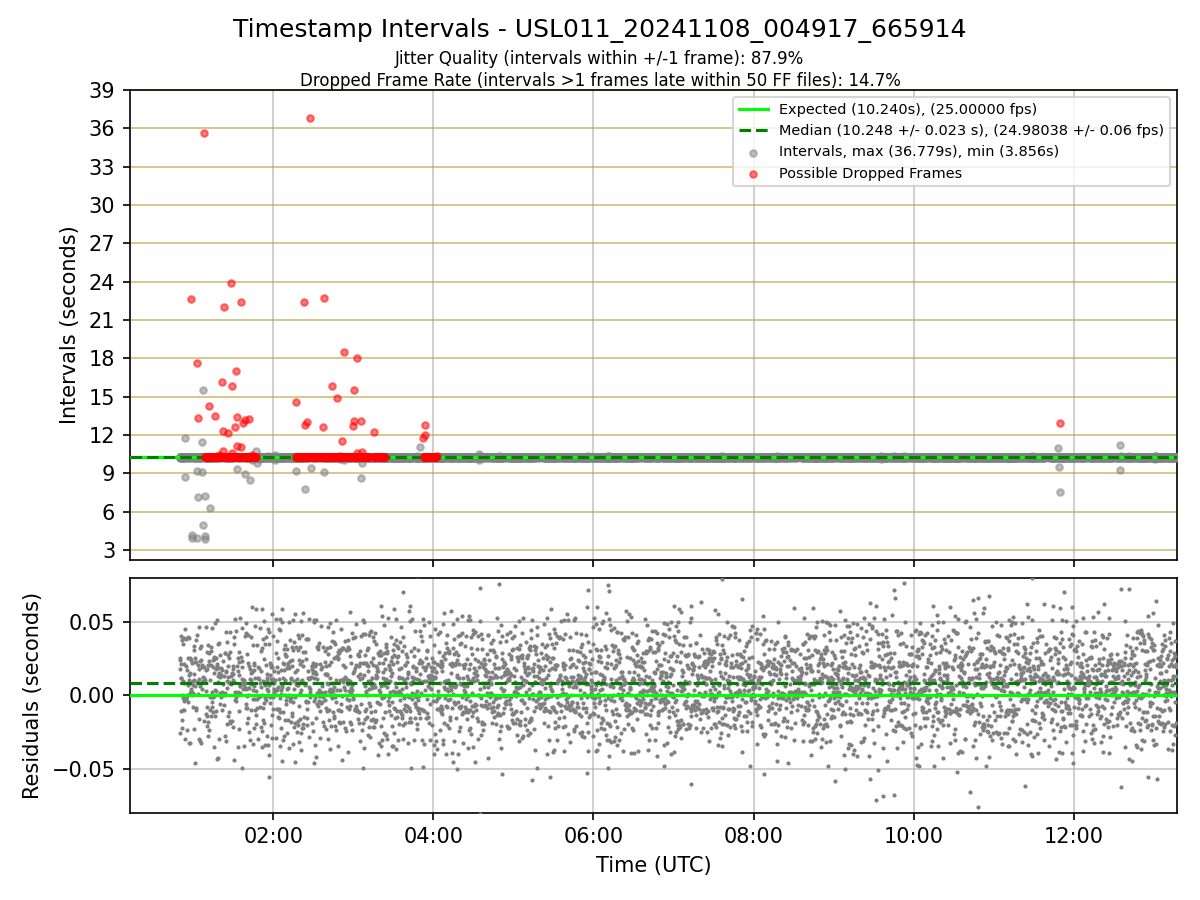This screenshot has width=1200, height=900.
Task: Click the plot title 'Timestamp Intervals - USL011_20241108_004917_665914'
Action: click(x=599, y=29)
